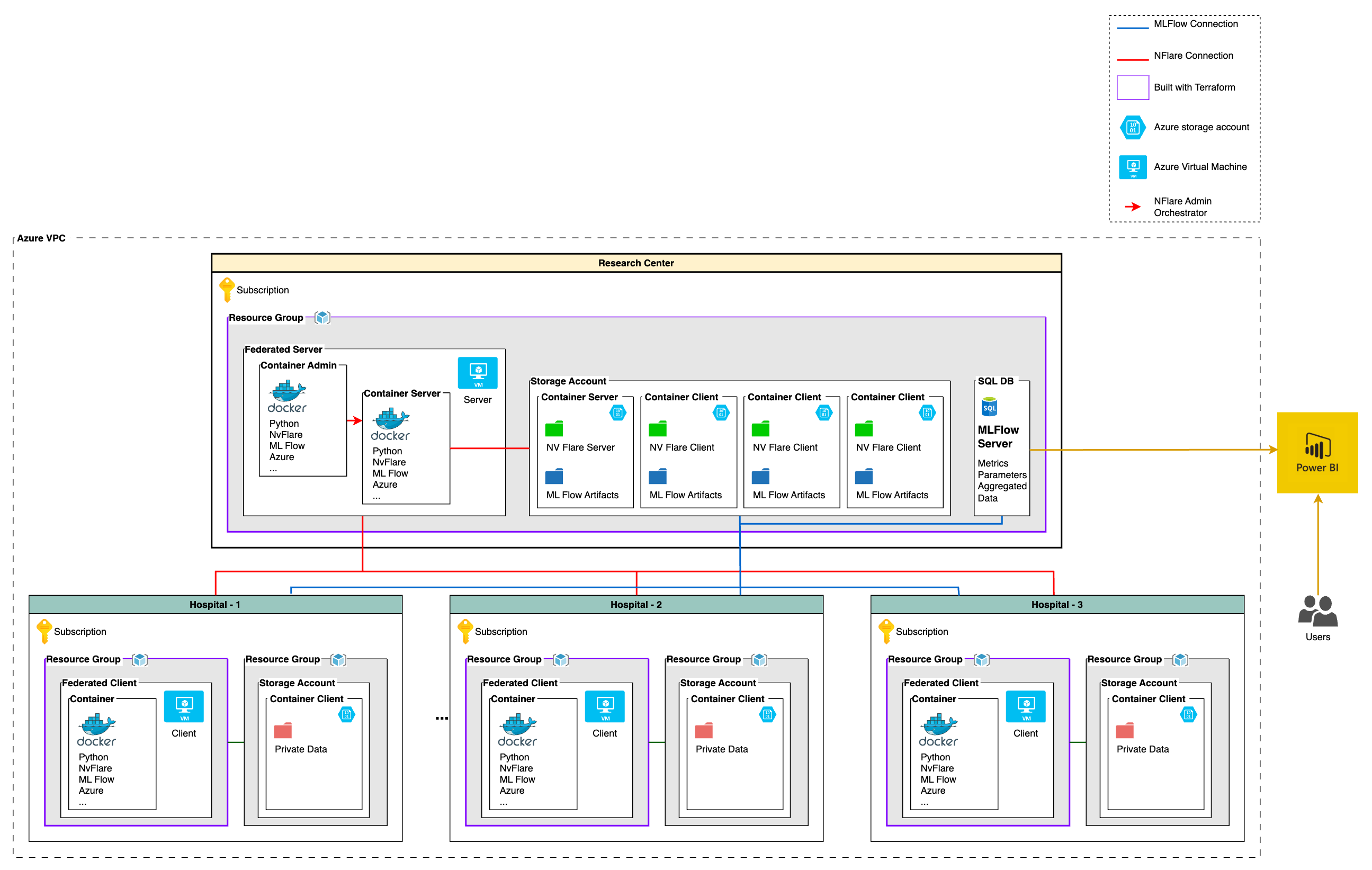Click the MLFlow Server label text
This screenshot has width=1372, height=870.
[997, 436]
